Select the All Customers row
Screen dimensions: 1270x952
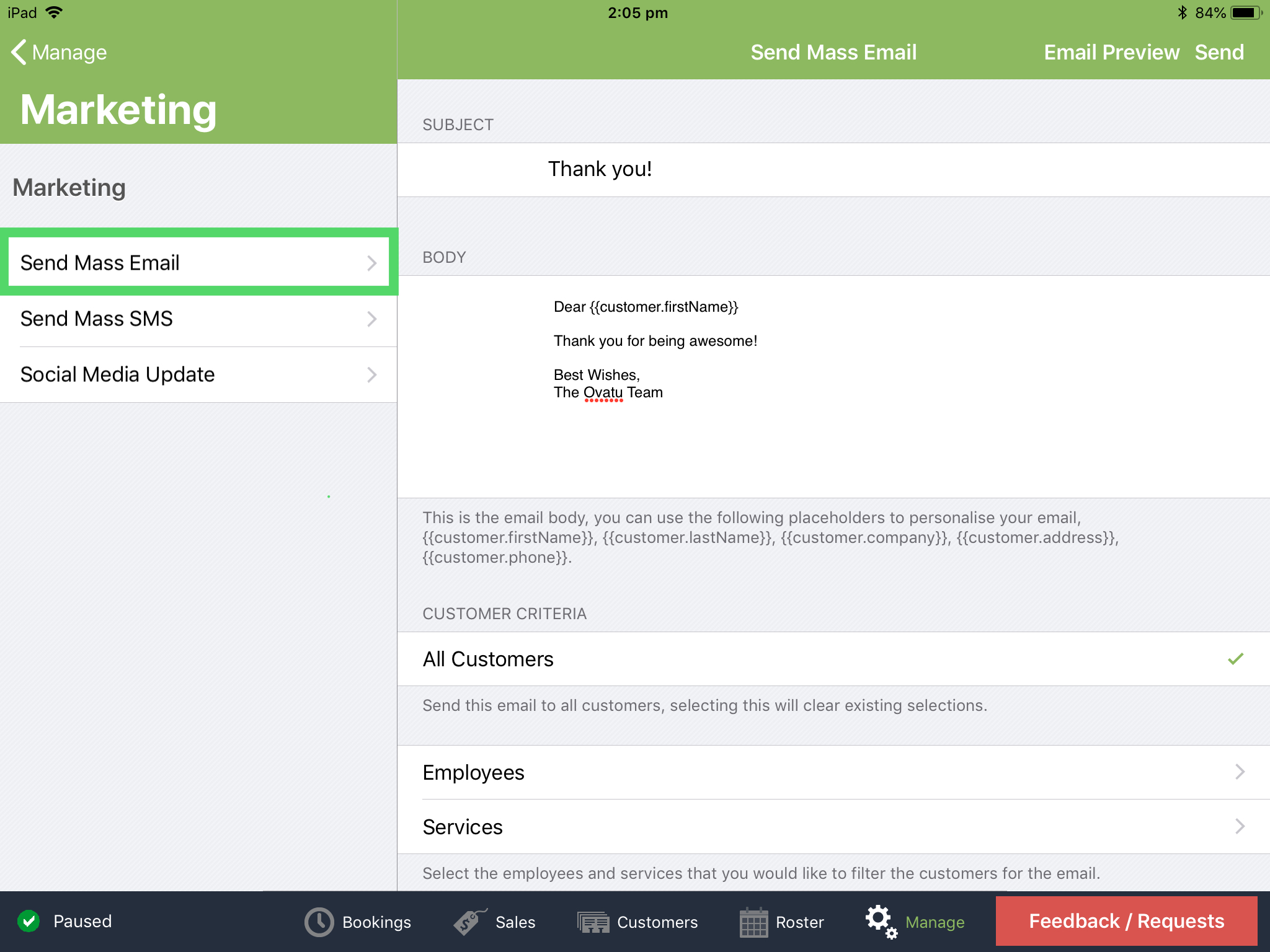[x=833, y=659]
